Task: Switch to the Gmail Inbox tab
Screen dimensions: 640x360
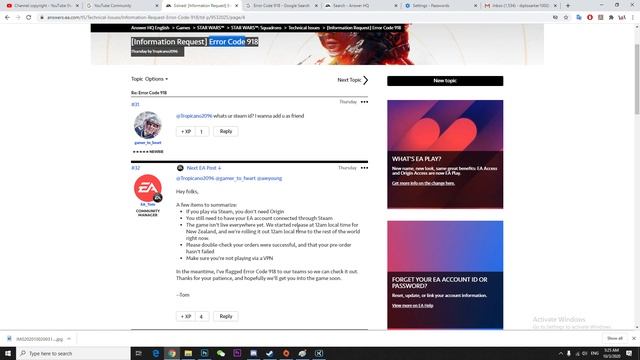Action: 520,6
